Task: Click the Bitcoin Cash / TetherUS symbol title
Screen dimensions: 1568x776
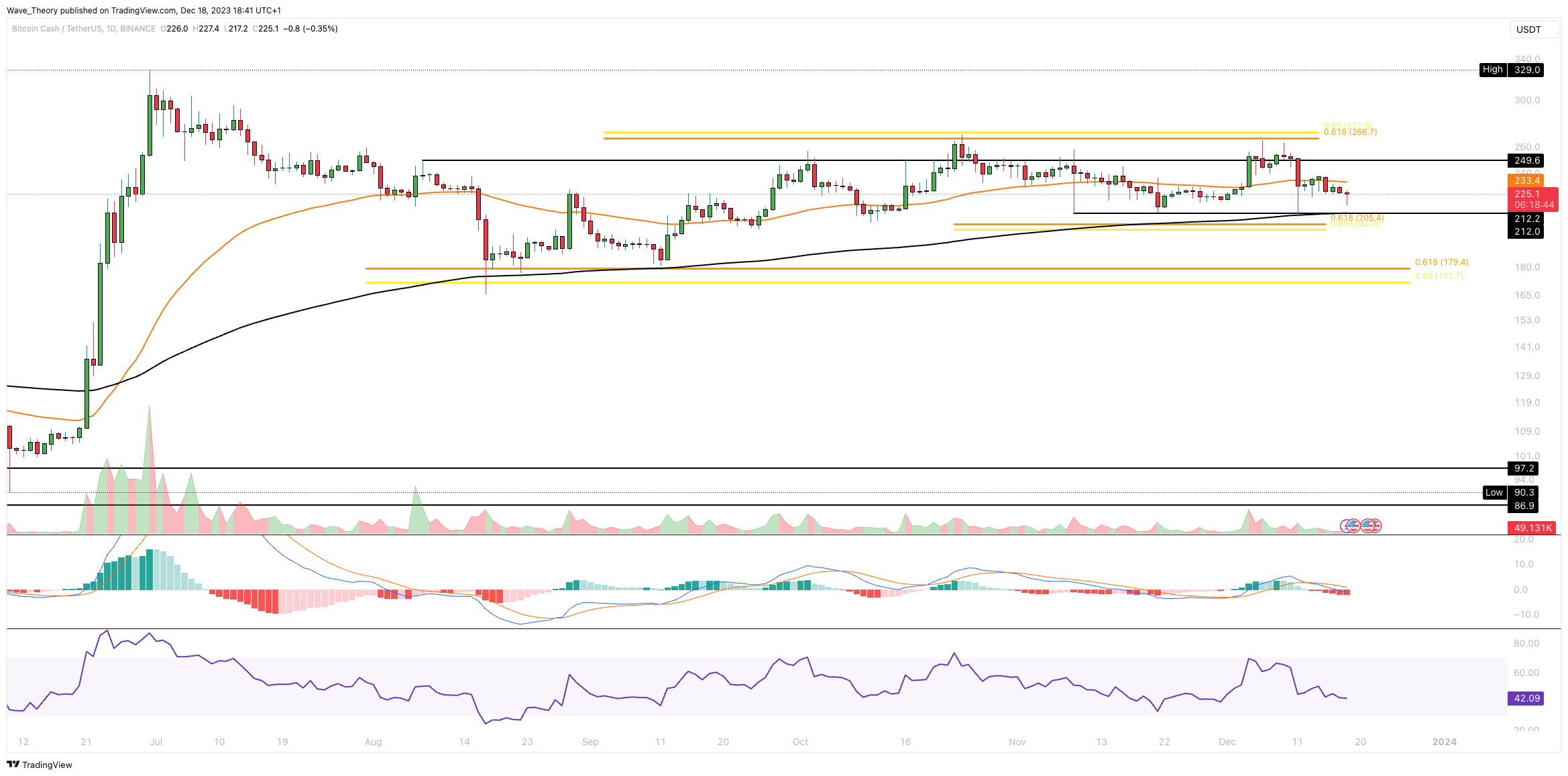Action: 57,29
